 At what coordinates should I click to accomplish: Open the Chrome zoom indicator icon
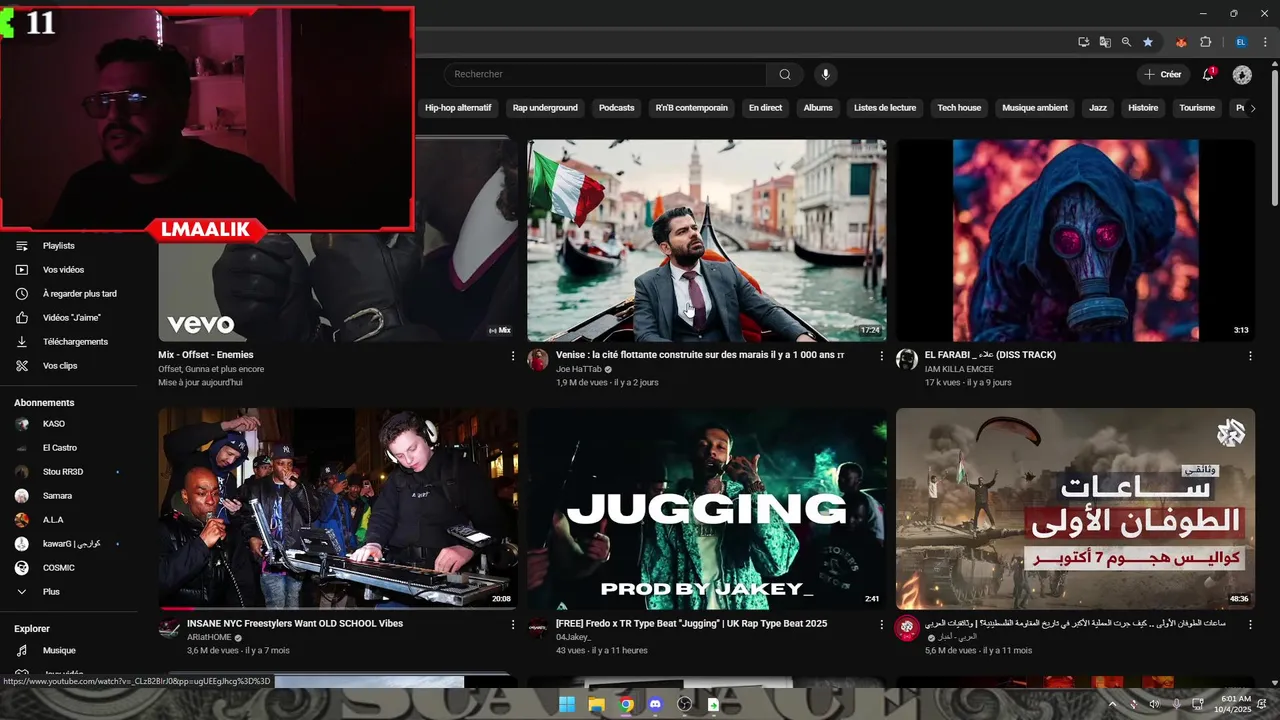(1126, 42)
